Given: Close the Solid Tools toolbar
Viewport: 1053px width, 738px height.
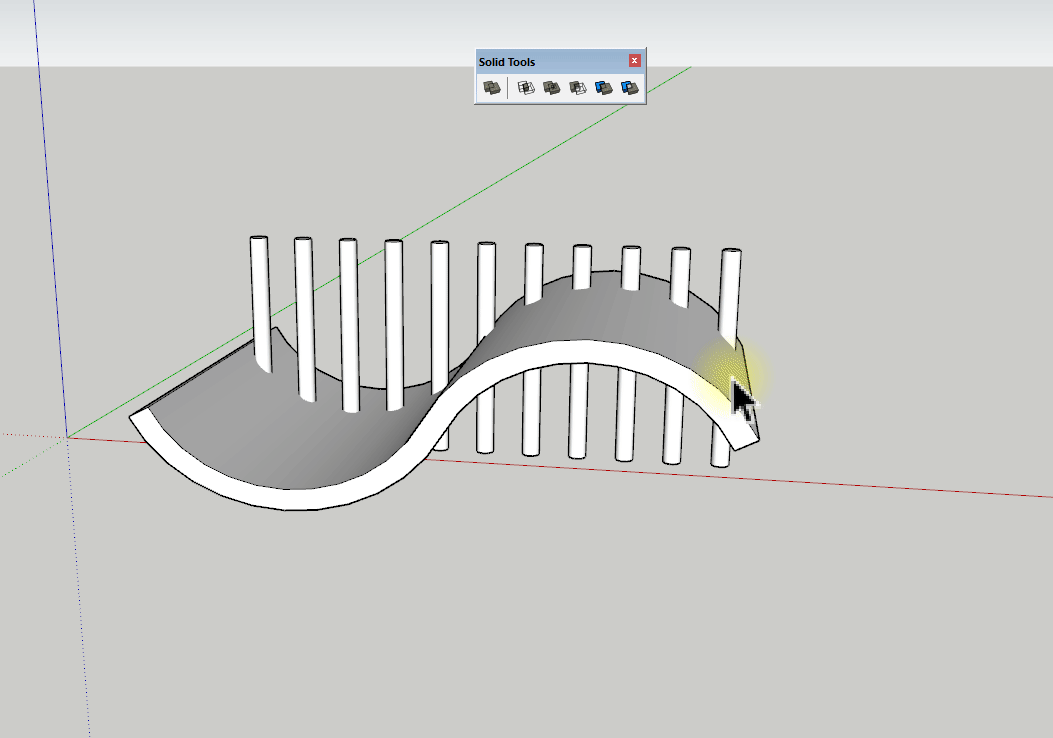Looking at the screenshot, I should point(635,60).
